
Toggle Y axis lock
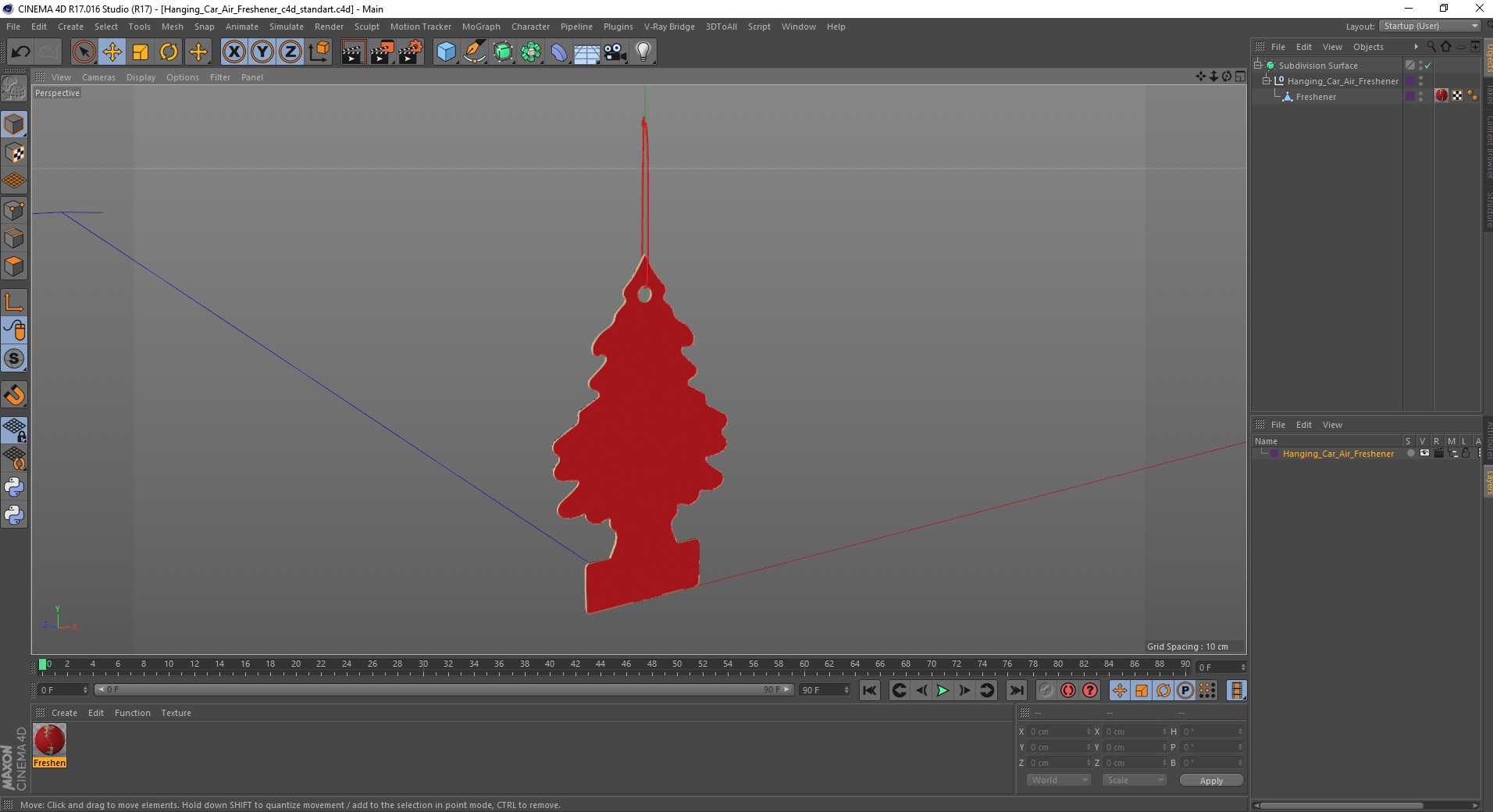[262, 52]
